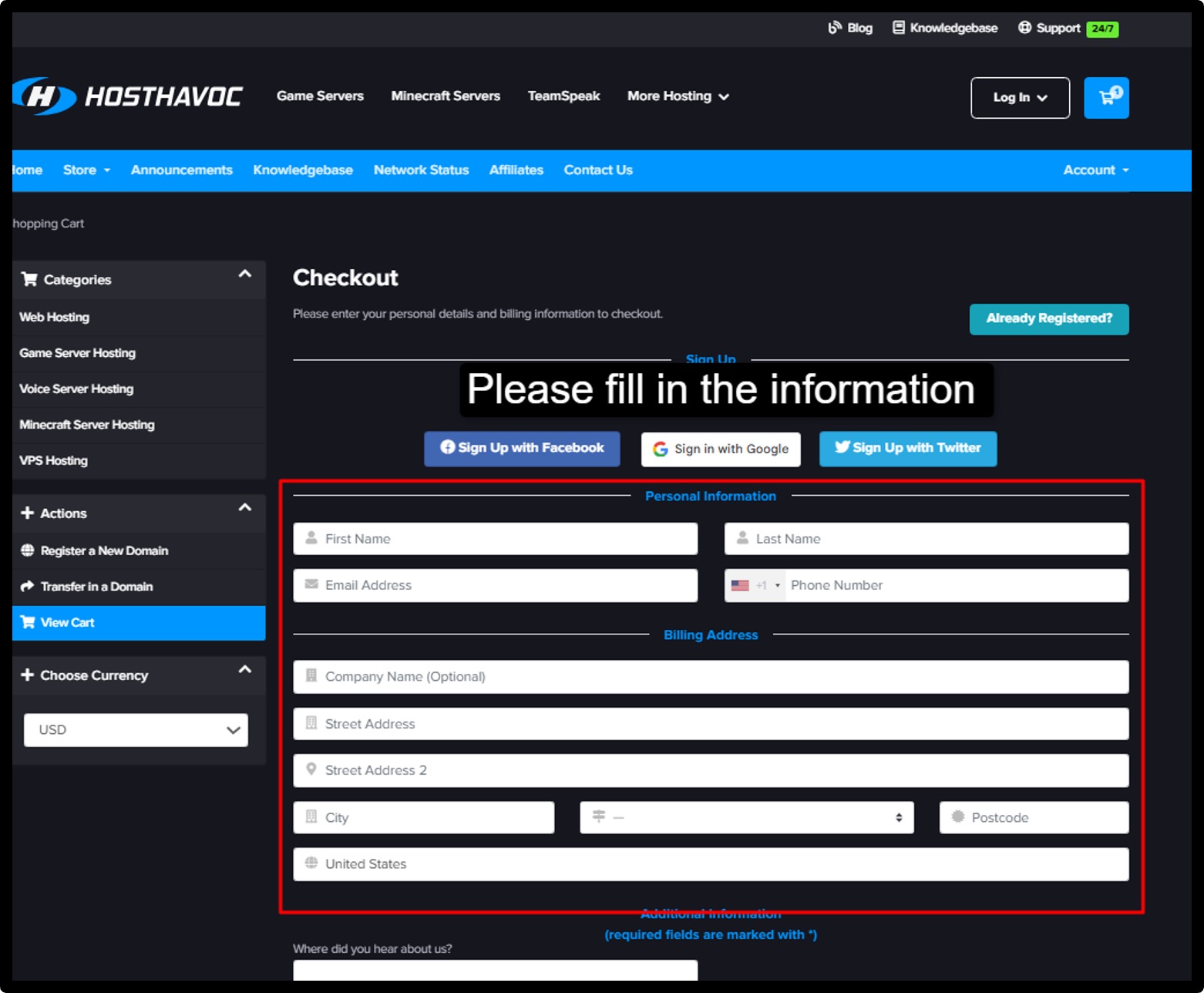Click the Twitter bird icon on the signup button
Viewport: 1204px width, 993px height.
point(843,448)
